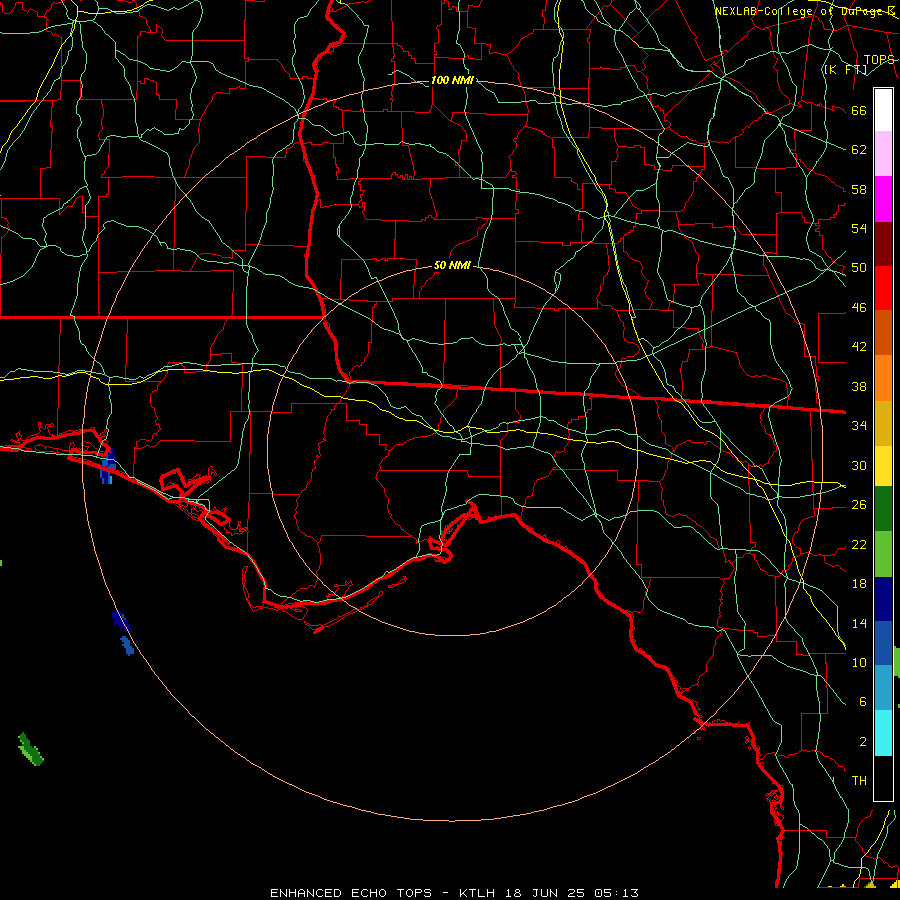The height and width of the screenshot is (900, 900).
Task: Click the green radar echo offshore lower-left
Action: point(30,750)
